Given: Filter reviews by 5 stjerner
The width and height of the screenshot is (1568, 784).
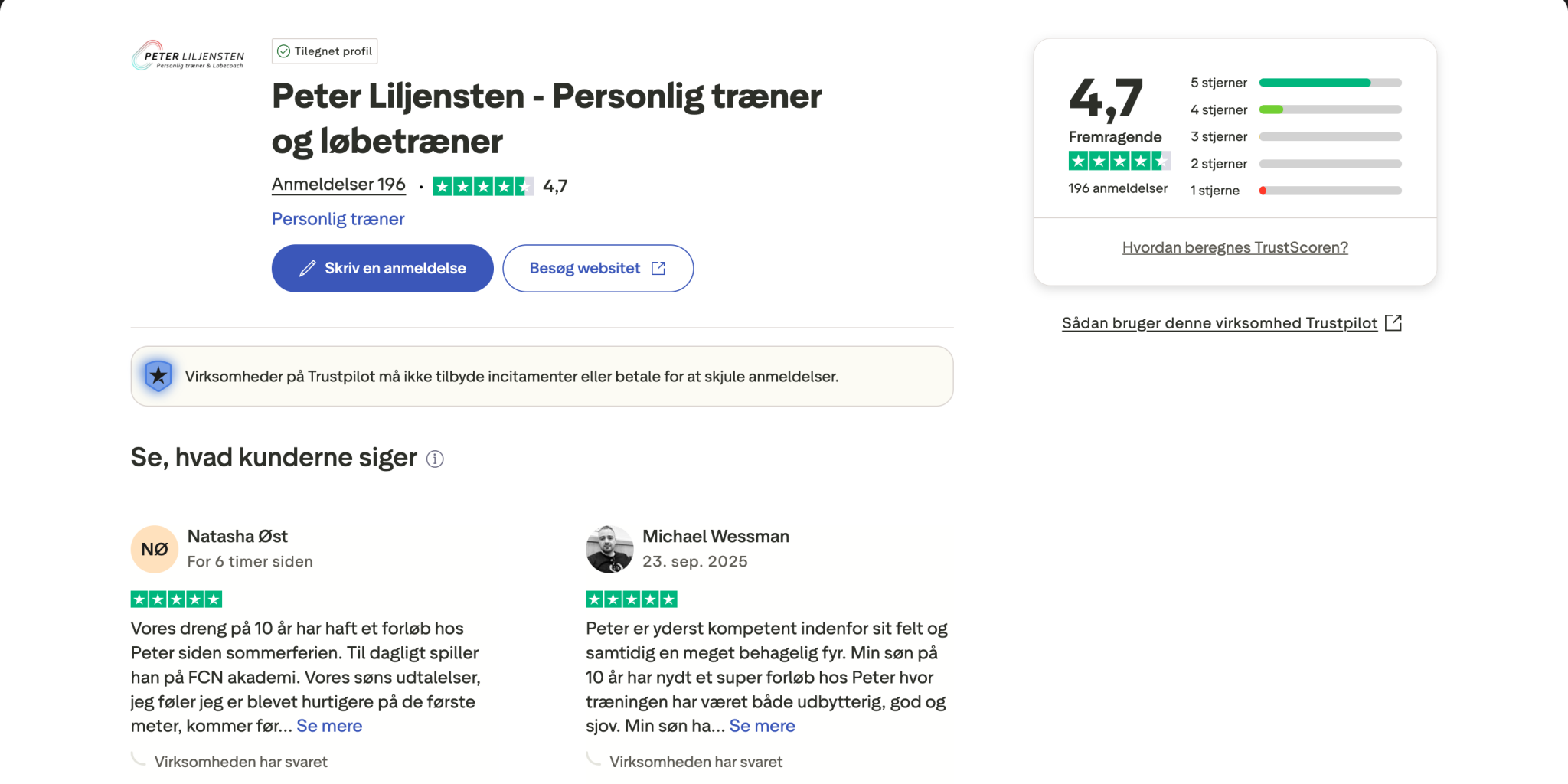Looking at the screenshot, I should (1295, 83).
